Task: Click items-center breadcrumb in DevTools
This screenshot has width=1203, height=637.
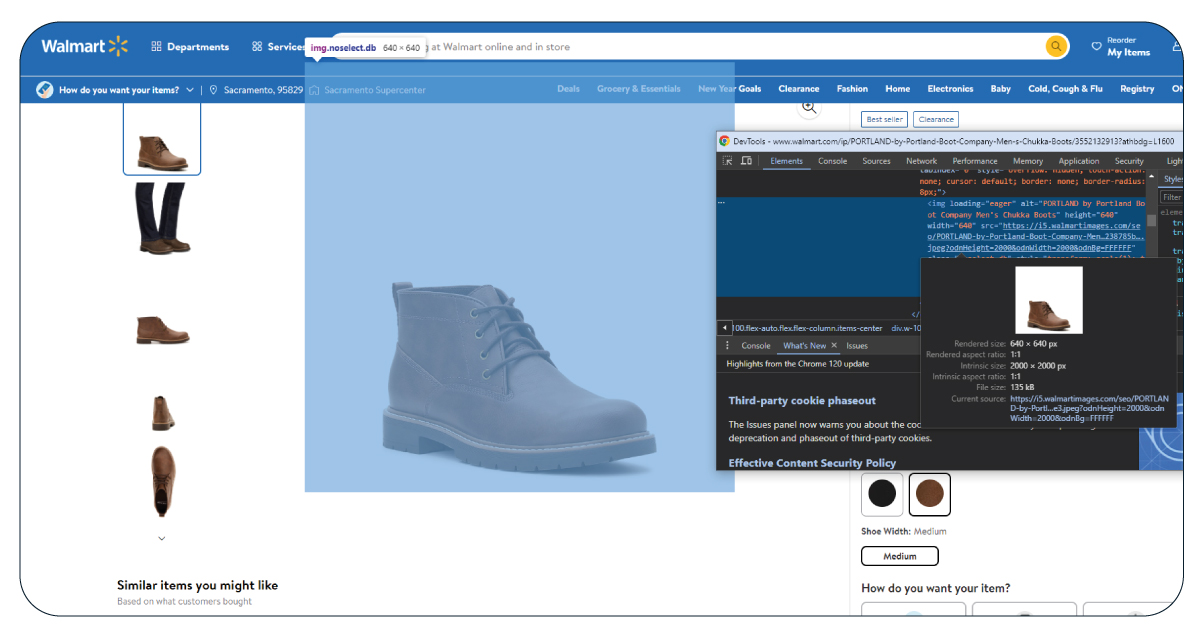Action: (808, 328)
